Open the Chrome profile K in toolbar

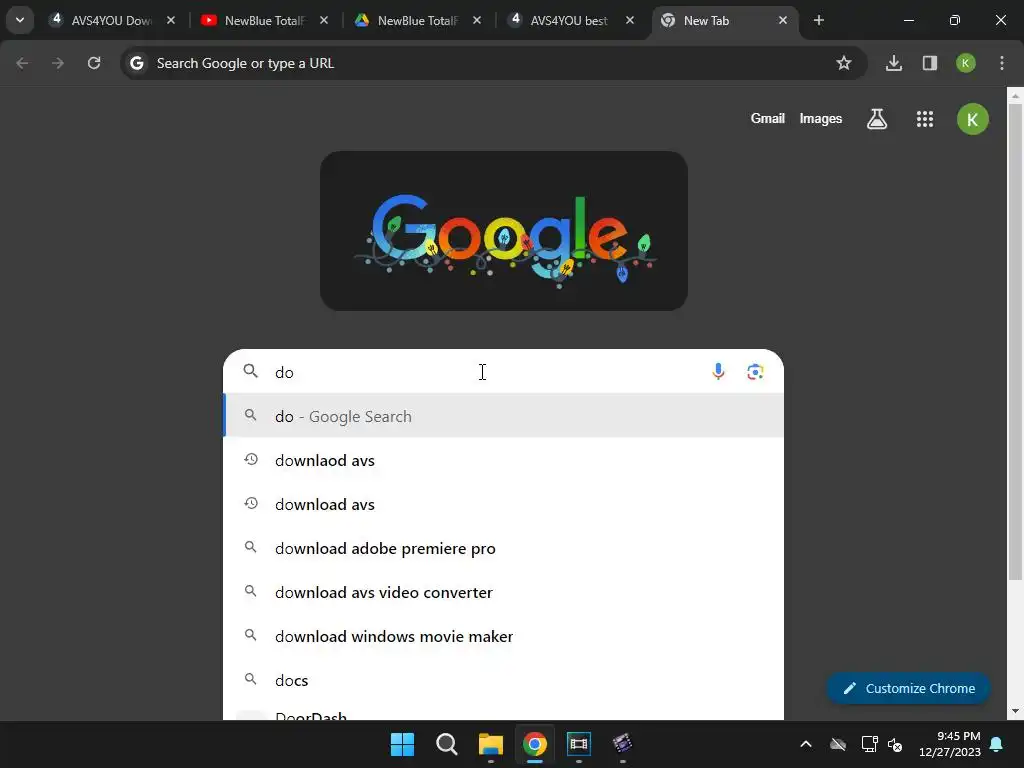click(965, 63)
